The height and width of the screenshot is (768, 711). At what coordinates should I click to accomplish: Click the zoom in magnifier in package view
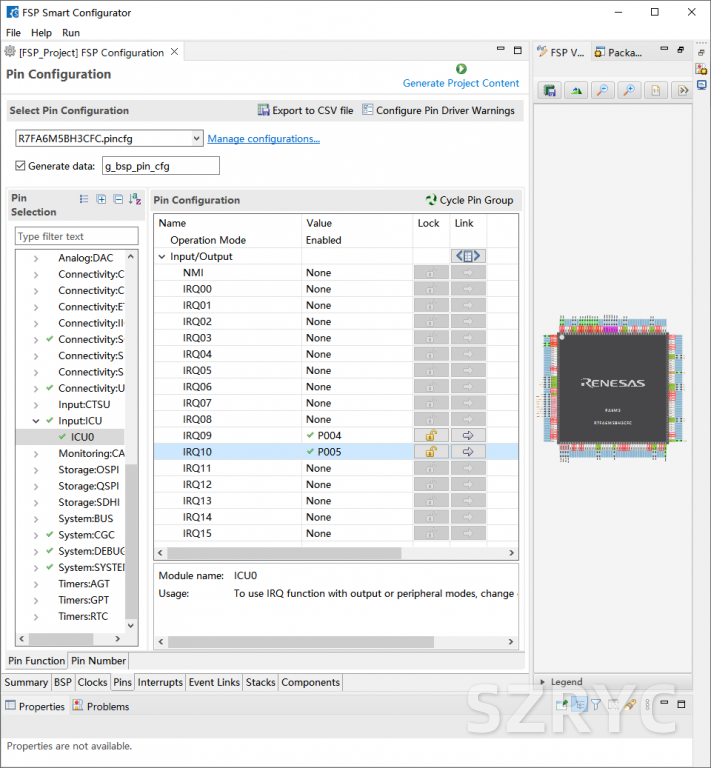(628, 90)
